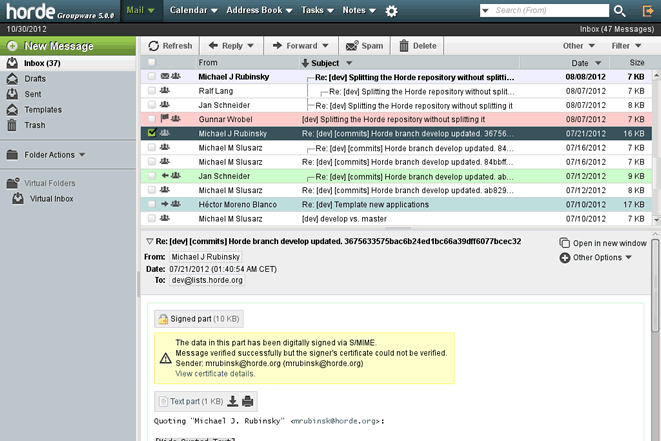Image resolution: width=661 pixels, height=441 pixels.
Task: Open the Tasks menu
Action: click(x=317, y=10)
